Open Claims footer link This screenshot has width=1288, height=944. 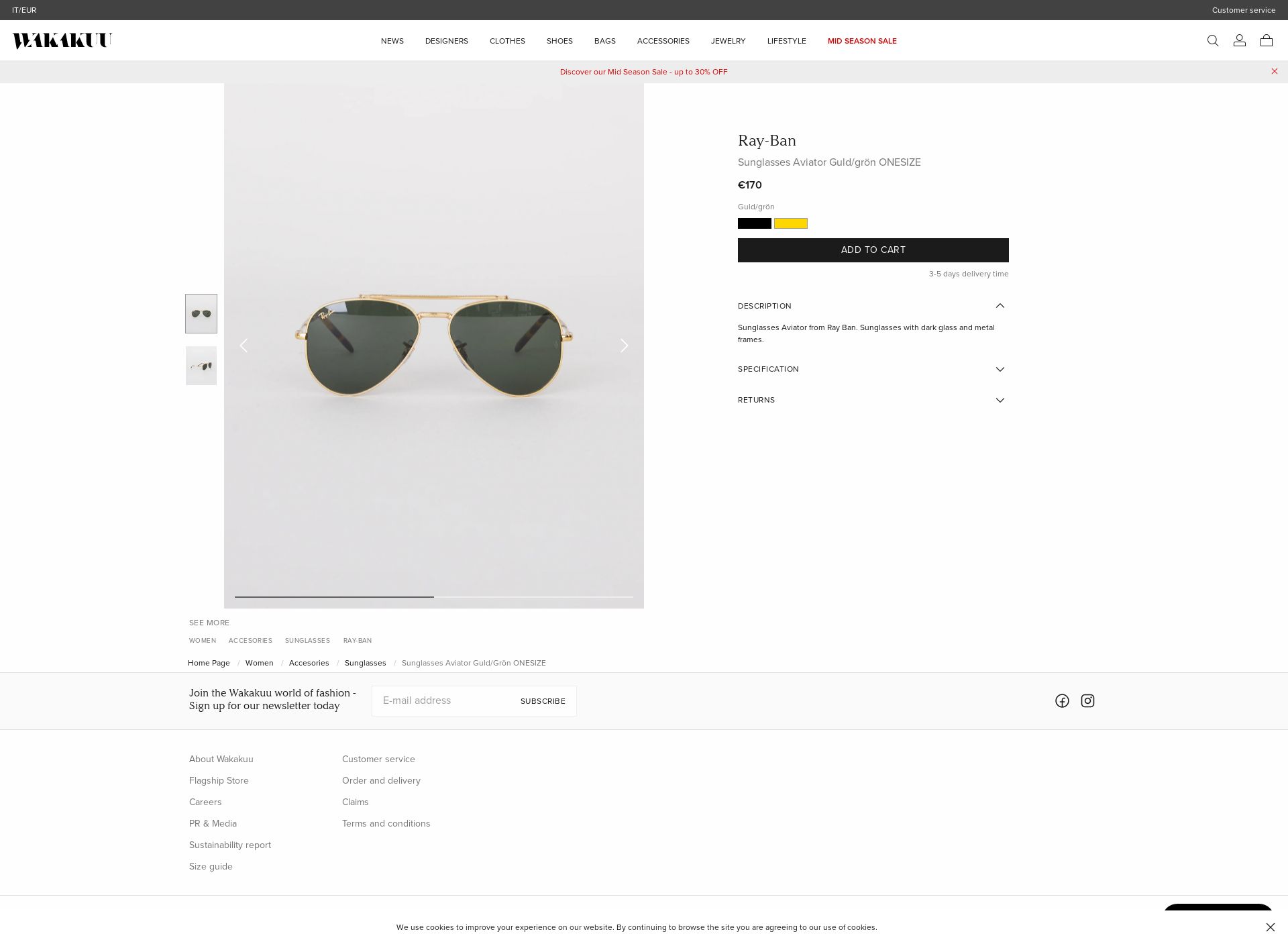pos(356,802)
